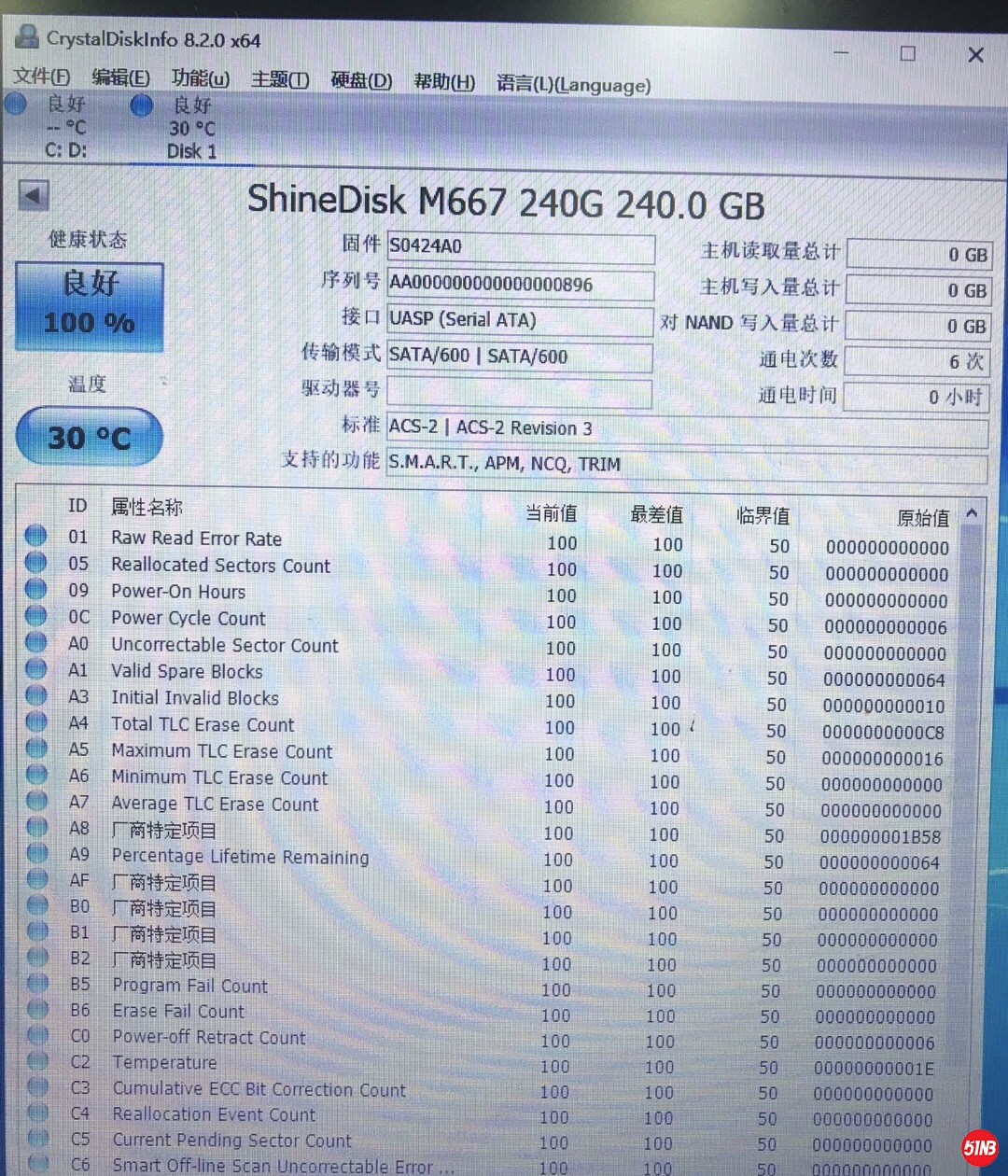Click status icon for Total TLC Erase Count
This screenshot has height=1176, width=1008.
pyautogui.click(x=36, y=721)
